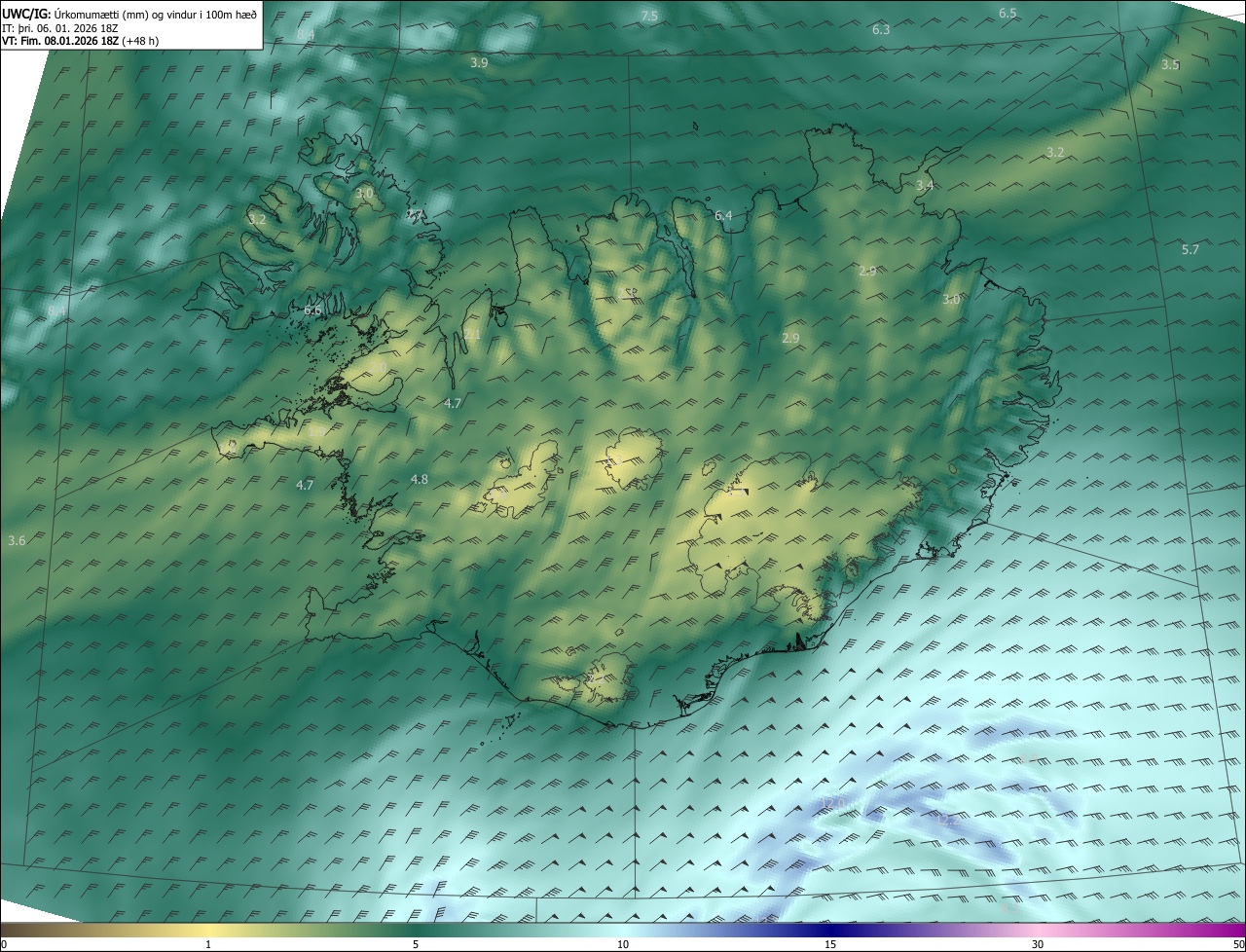Click the 5 tick on the color scale

[416, 944]
